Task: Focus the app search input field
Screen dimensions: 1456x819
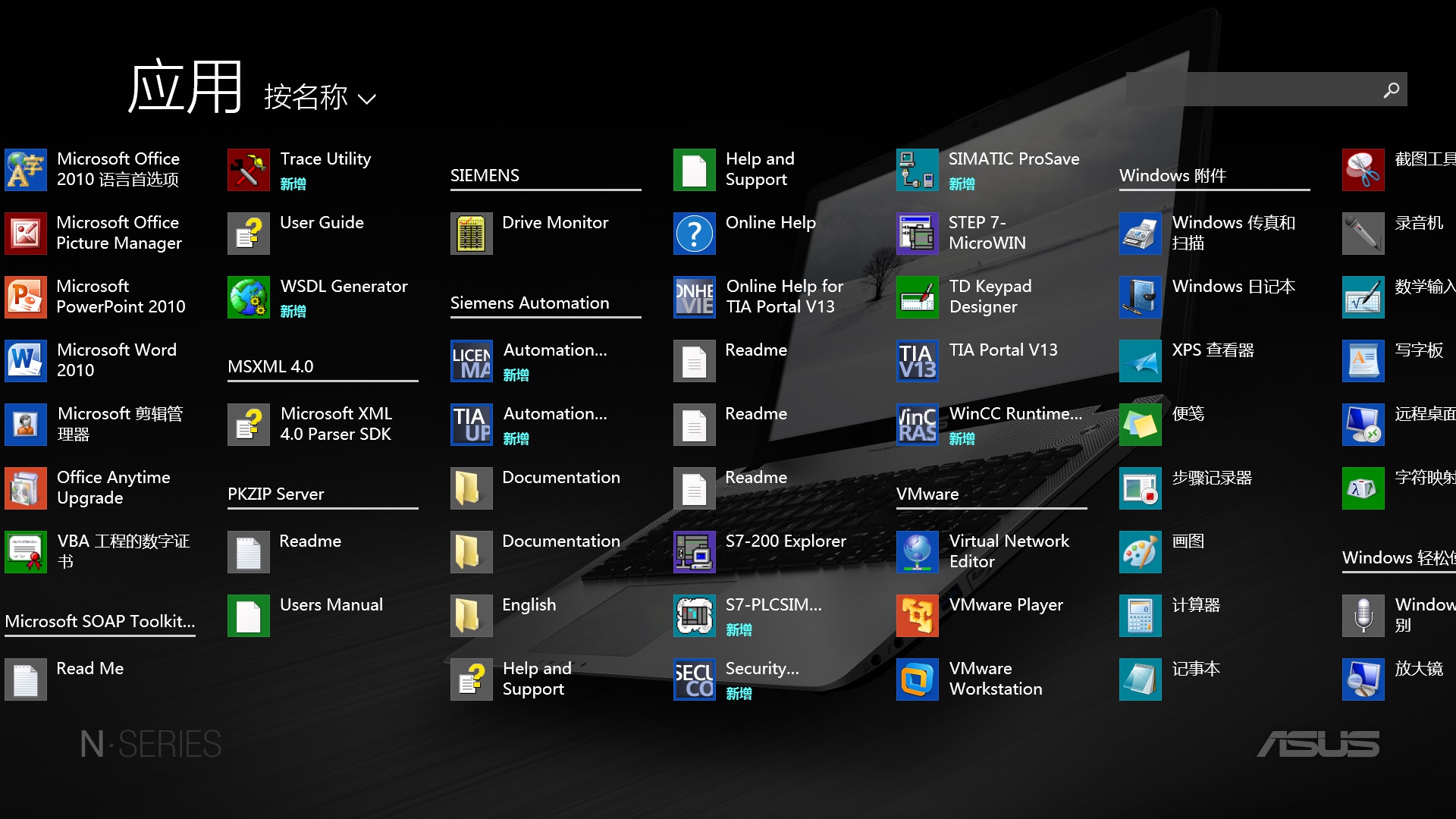Action: click(x=1251, y=89)
